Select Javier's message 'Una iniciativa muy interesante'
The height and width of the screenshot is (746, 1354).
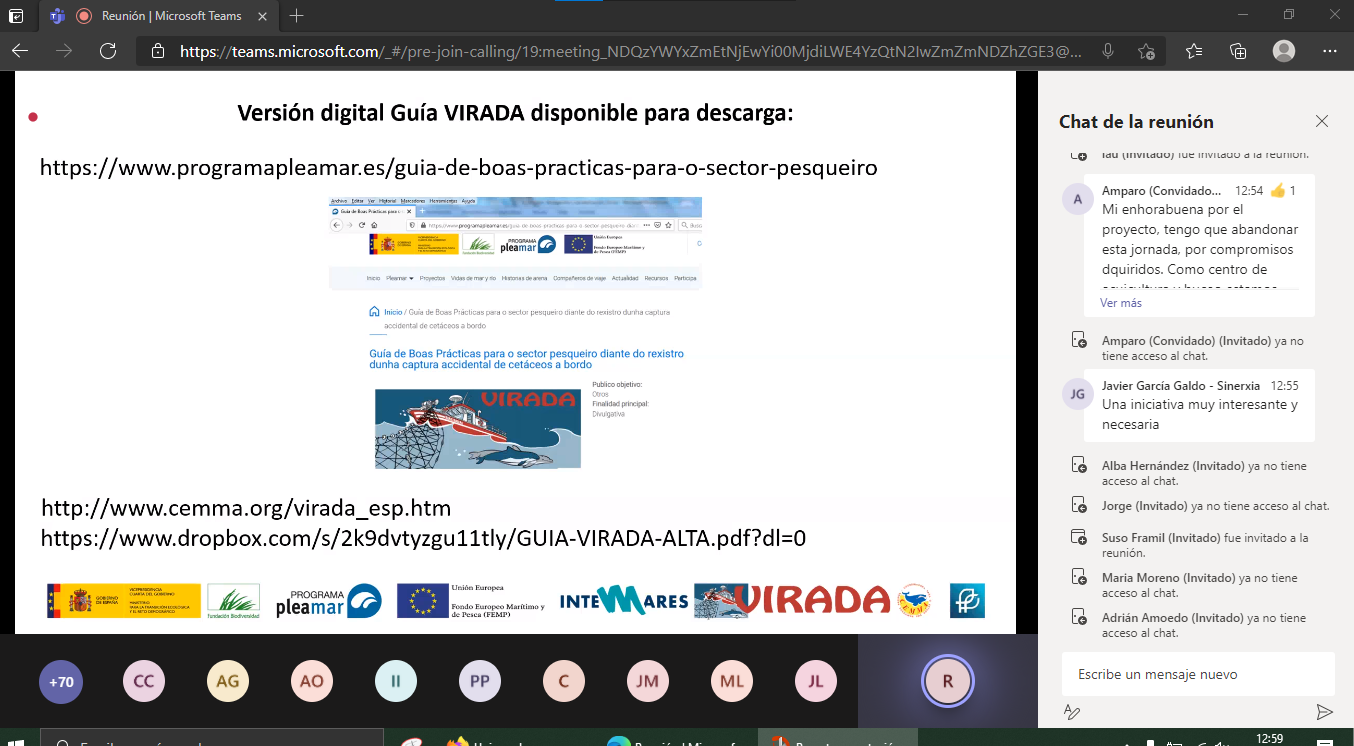point(1200,414)
